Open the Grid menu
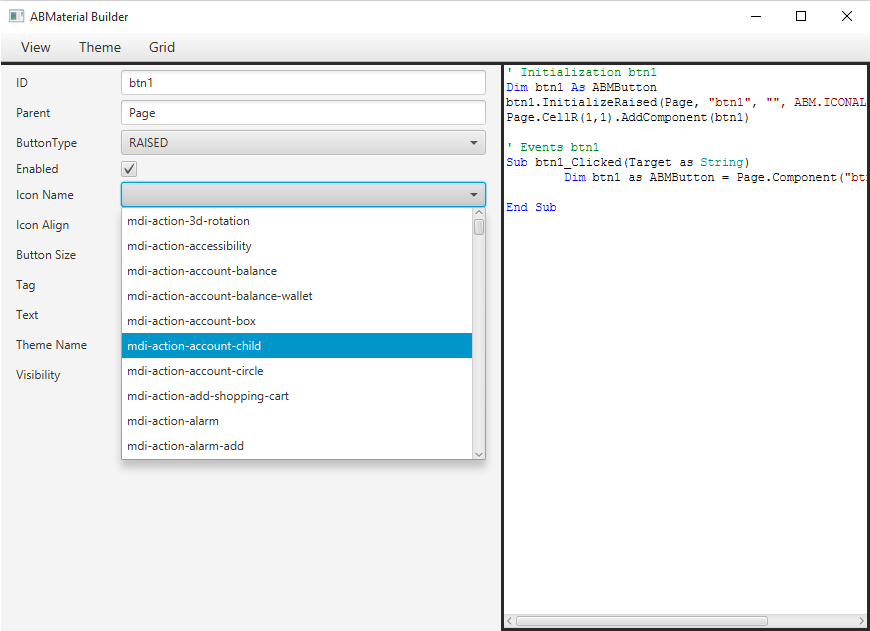 point(162,47)
